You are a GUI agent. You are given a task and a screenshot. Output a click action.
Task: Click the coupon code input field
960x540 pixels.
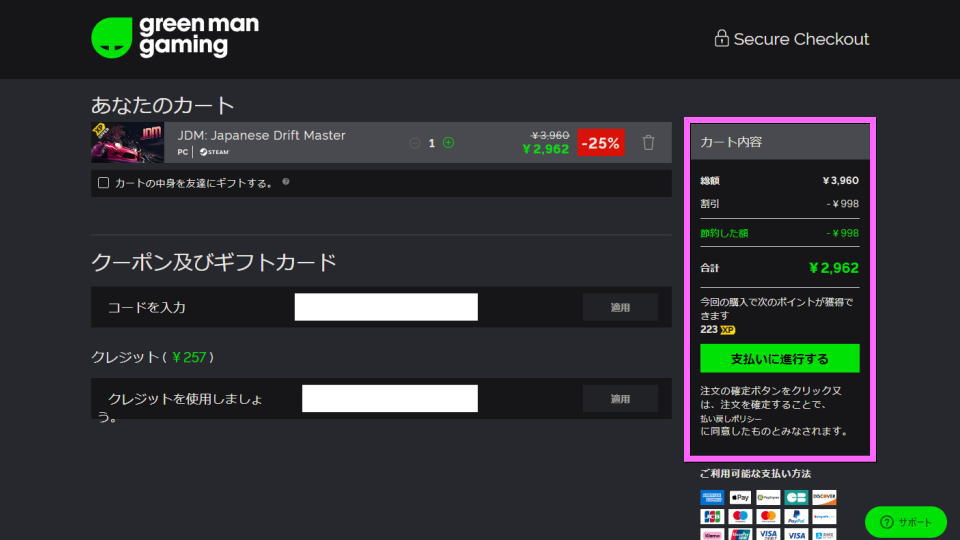coord(386,307)
